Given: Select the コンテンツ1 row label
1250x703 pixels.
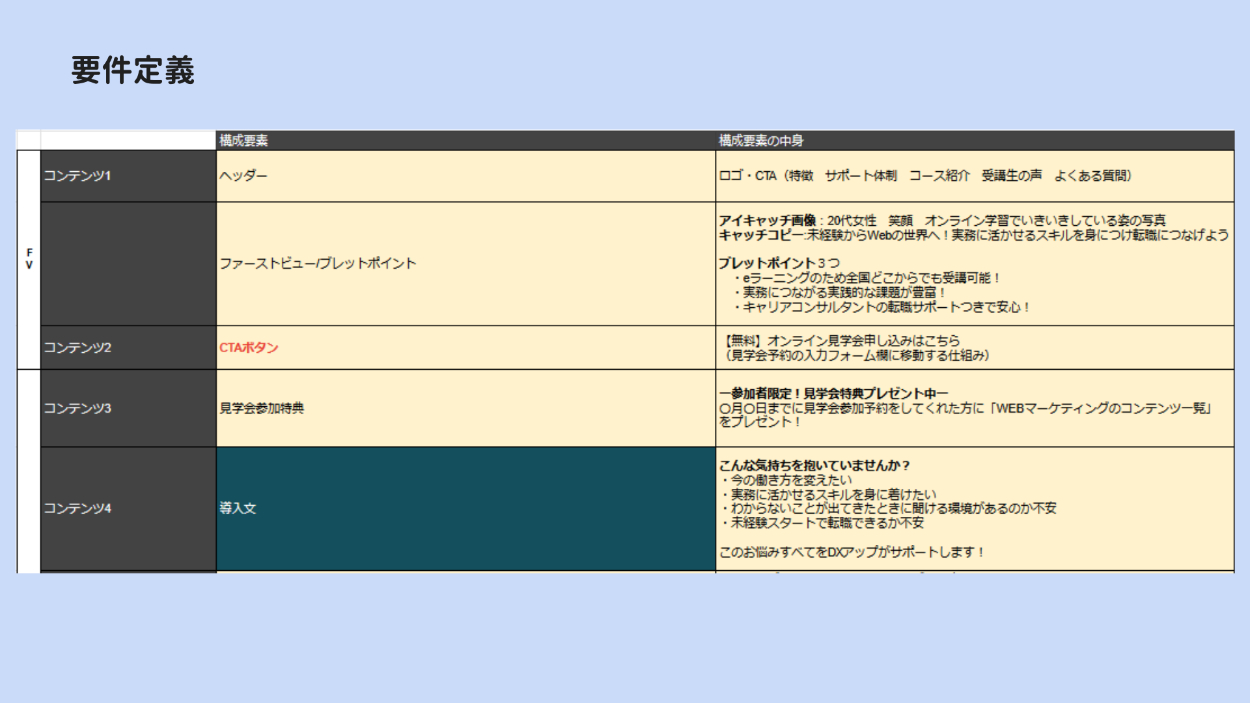Looking at the screenshot, I should (x=77, y=176).
